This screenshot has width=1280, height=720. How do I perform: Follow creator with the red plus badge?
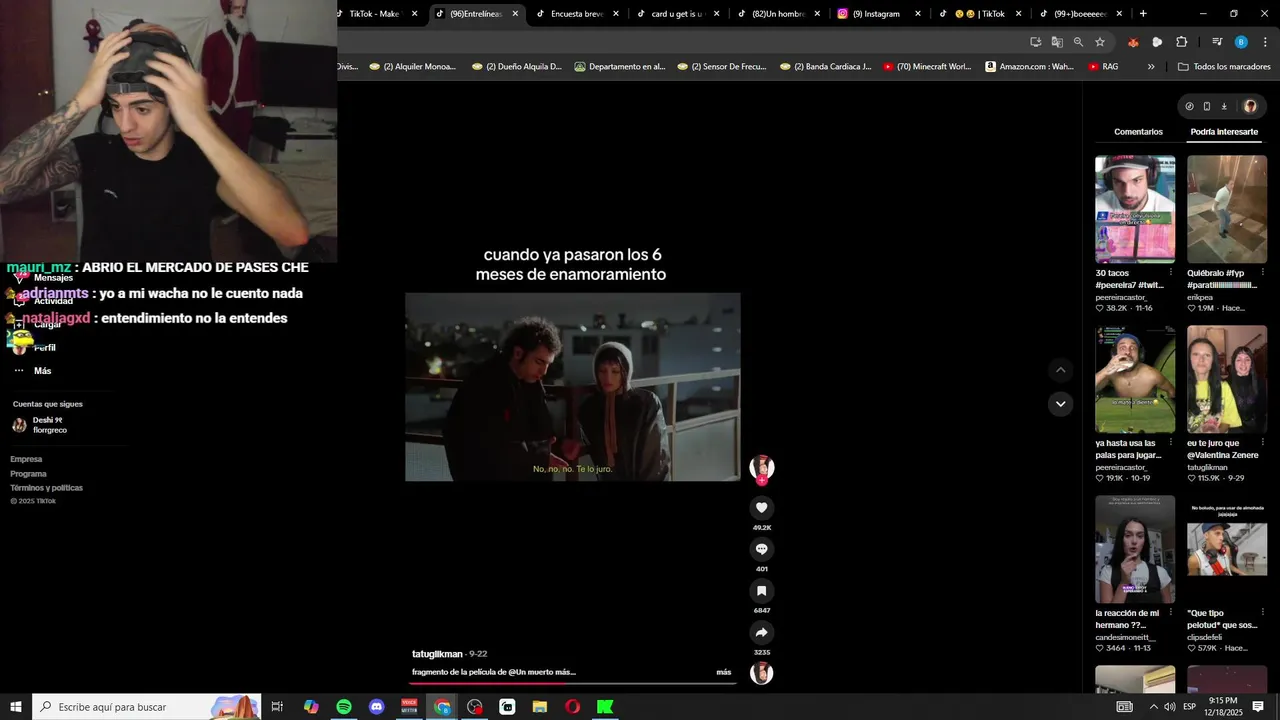pyautogui.click(x=762, y=481)
